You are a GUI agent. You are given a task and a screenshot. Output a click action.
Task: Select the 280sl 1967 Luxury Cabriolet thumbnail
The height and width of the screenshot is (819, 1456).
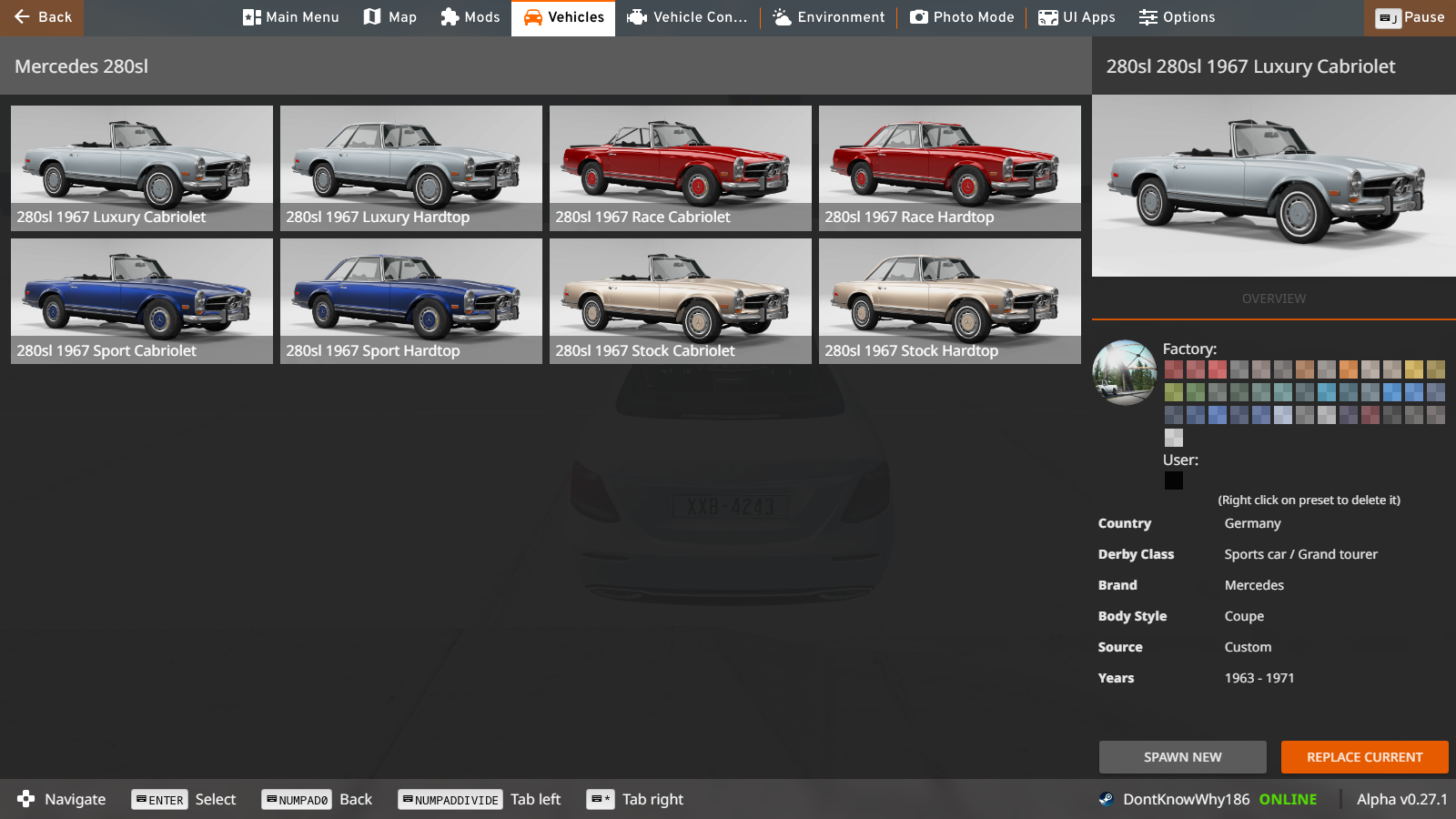click(142, 168)
